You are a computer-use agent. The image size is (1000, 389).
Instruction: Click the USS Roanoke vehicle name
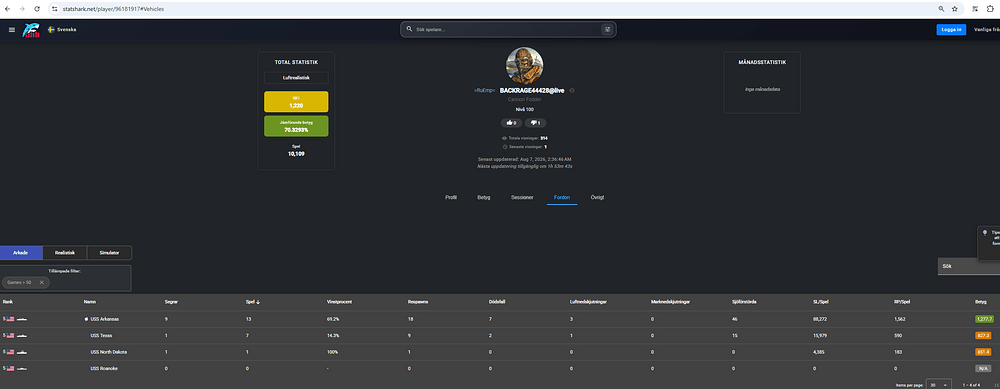pos(104,369)
